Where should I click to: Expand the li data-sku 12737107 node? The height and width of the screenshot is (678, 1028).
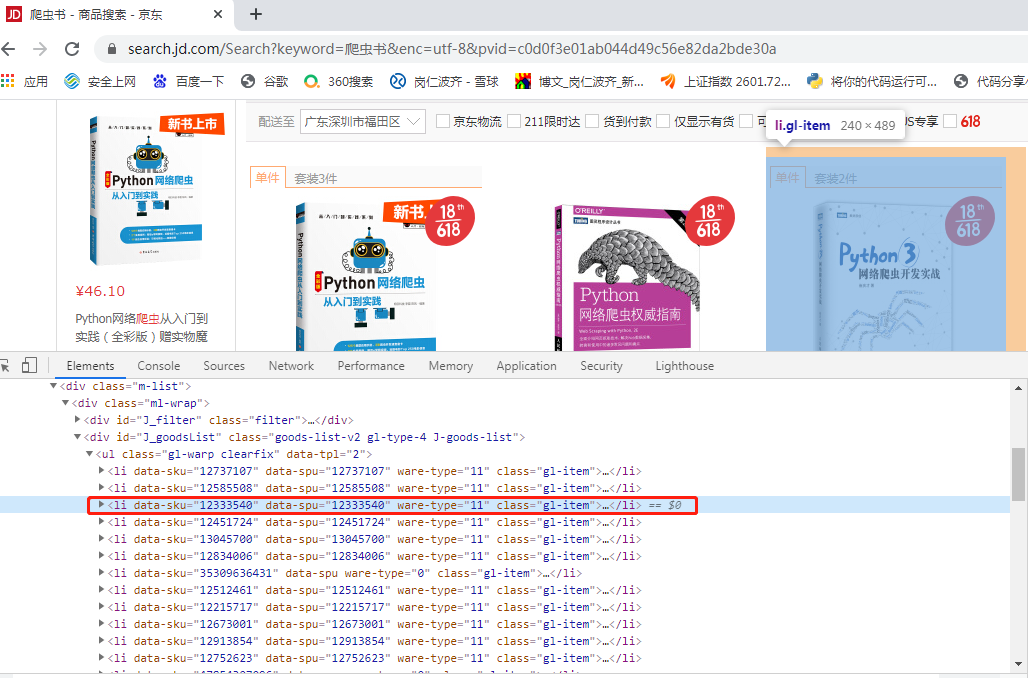[x=102, y=470]
